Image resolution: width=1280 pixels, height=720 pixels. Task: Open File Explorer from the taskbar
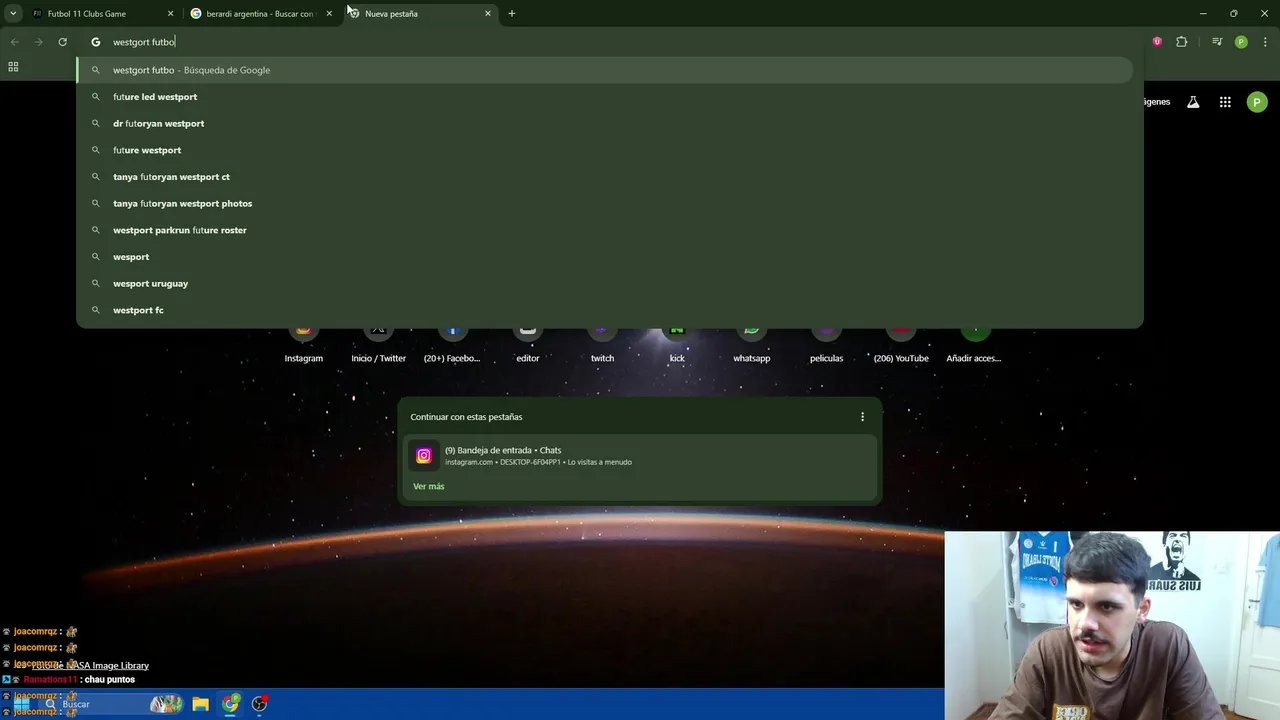pyautogui.click(x=200, y=704)
